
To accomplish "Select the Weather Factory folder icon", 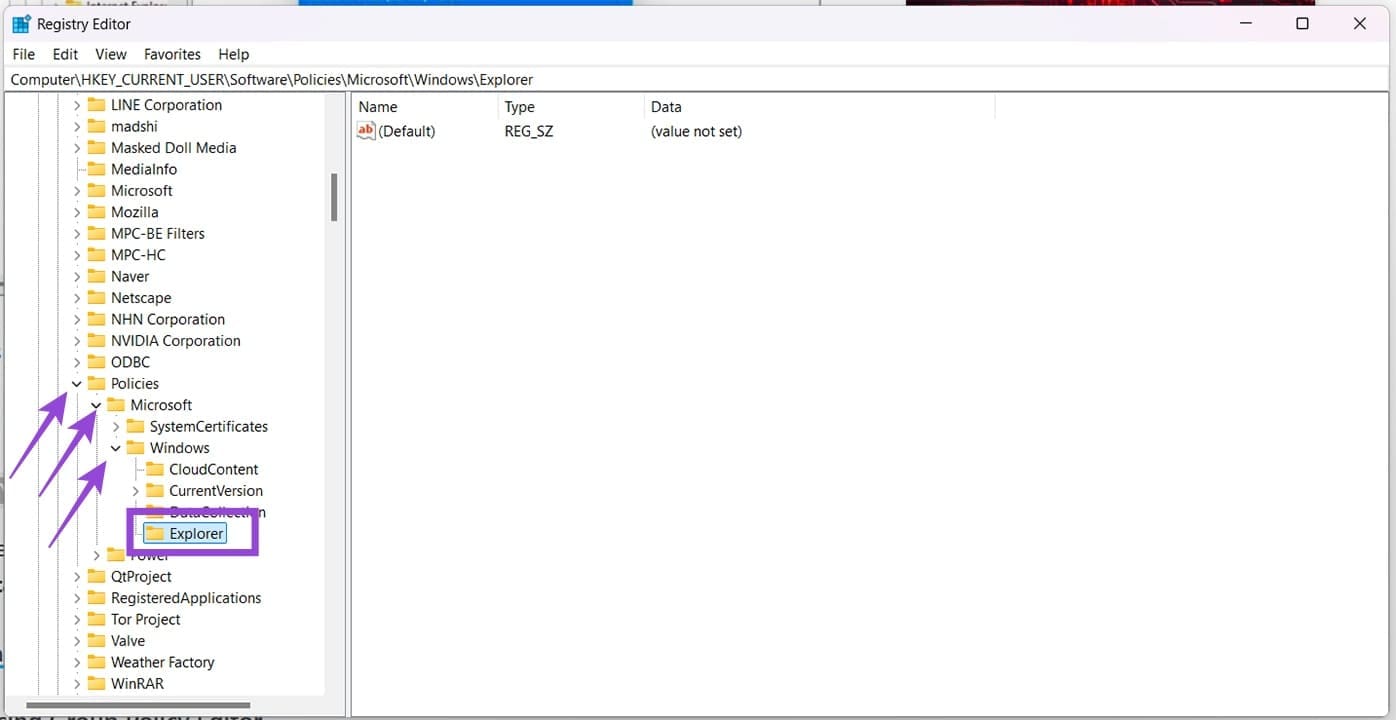I will pyautogui.click(x=96, y=663).
